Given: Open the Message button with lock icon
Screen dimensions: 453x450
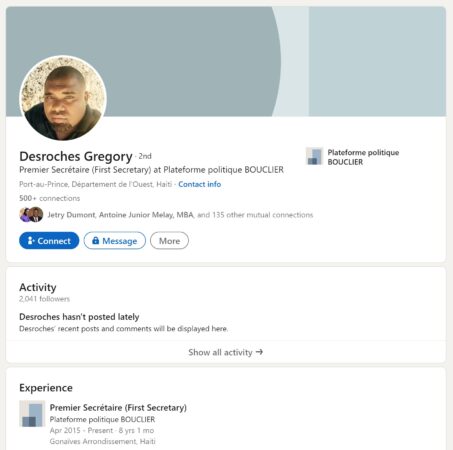Looking at the screenshot, I should [115, 241].
